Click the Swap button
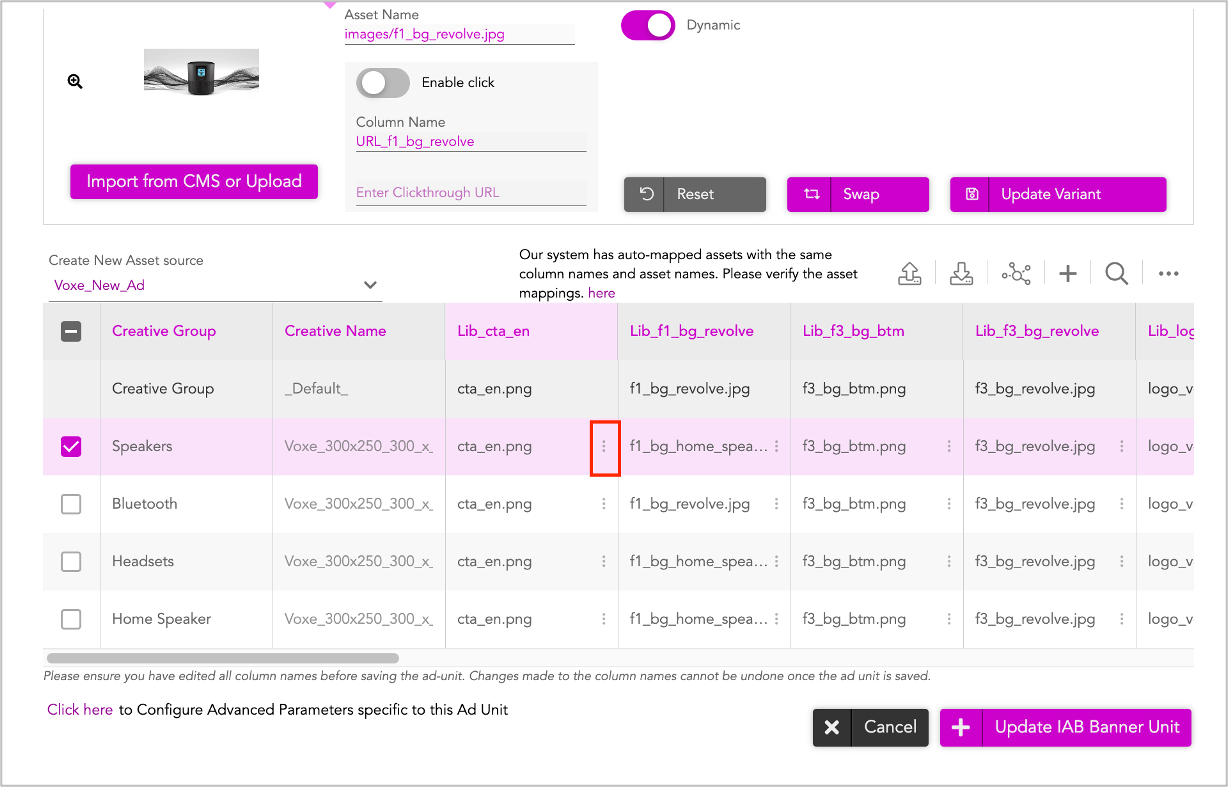The height and width of the screenshot is (788, 1228). click(x=858, y=194)
